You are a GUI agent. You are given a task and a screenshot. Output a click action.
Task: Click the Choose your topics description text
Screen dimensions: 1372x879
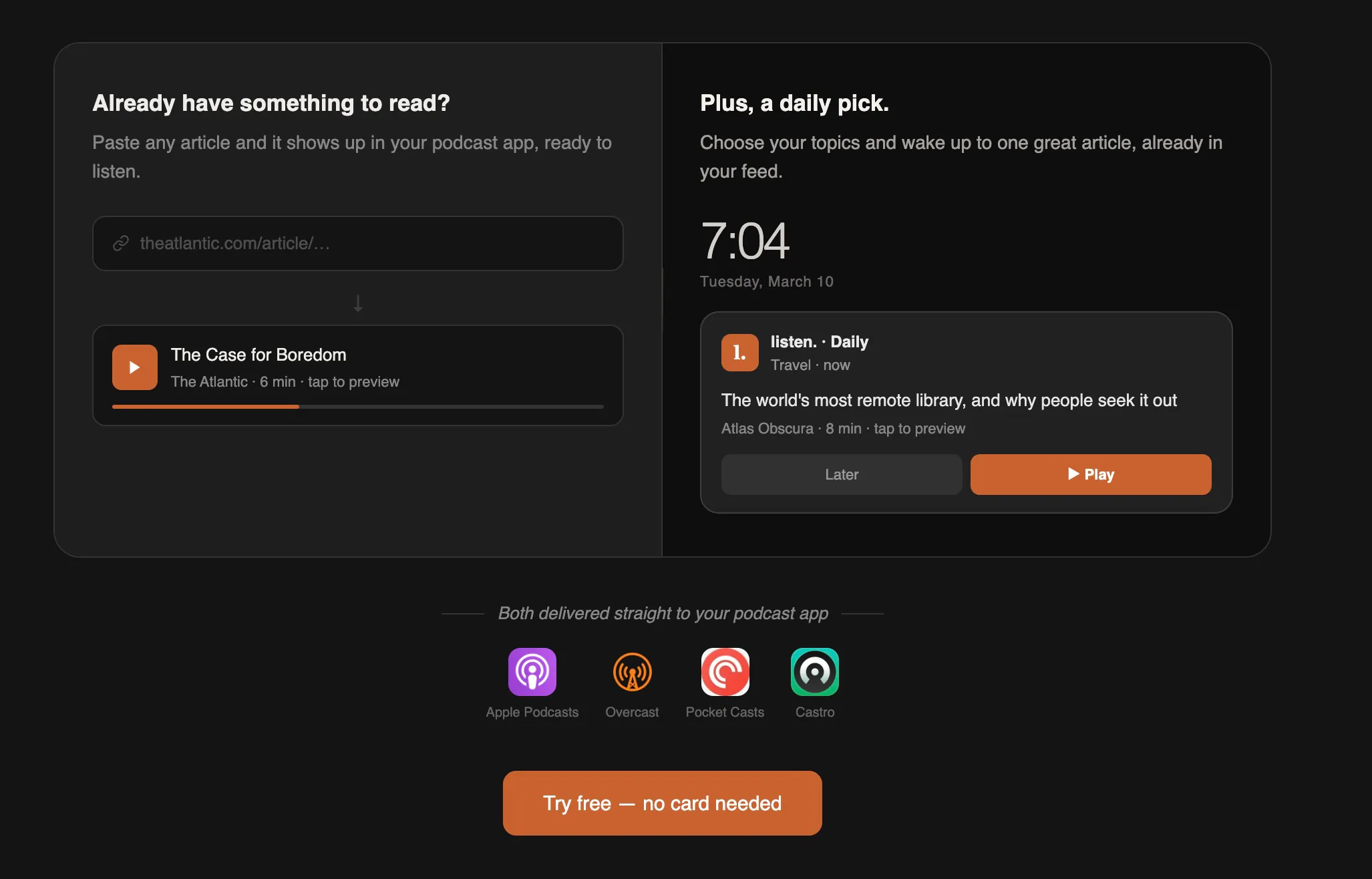(x=961, y=157)
